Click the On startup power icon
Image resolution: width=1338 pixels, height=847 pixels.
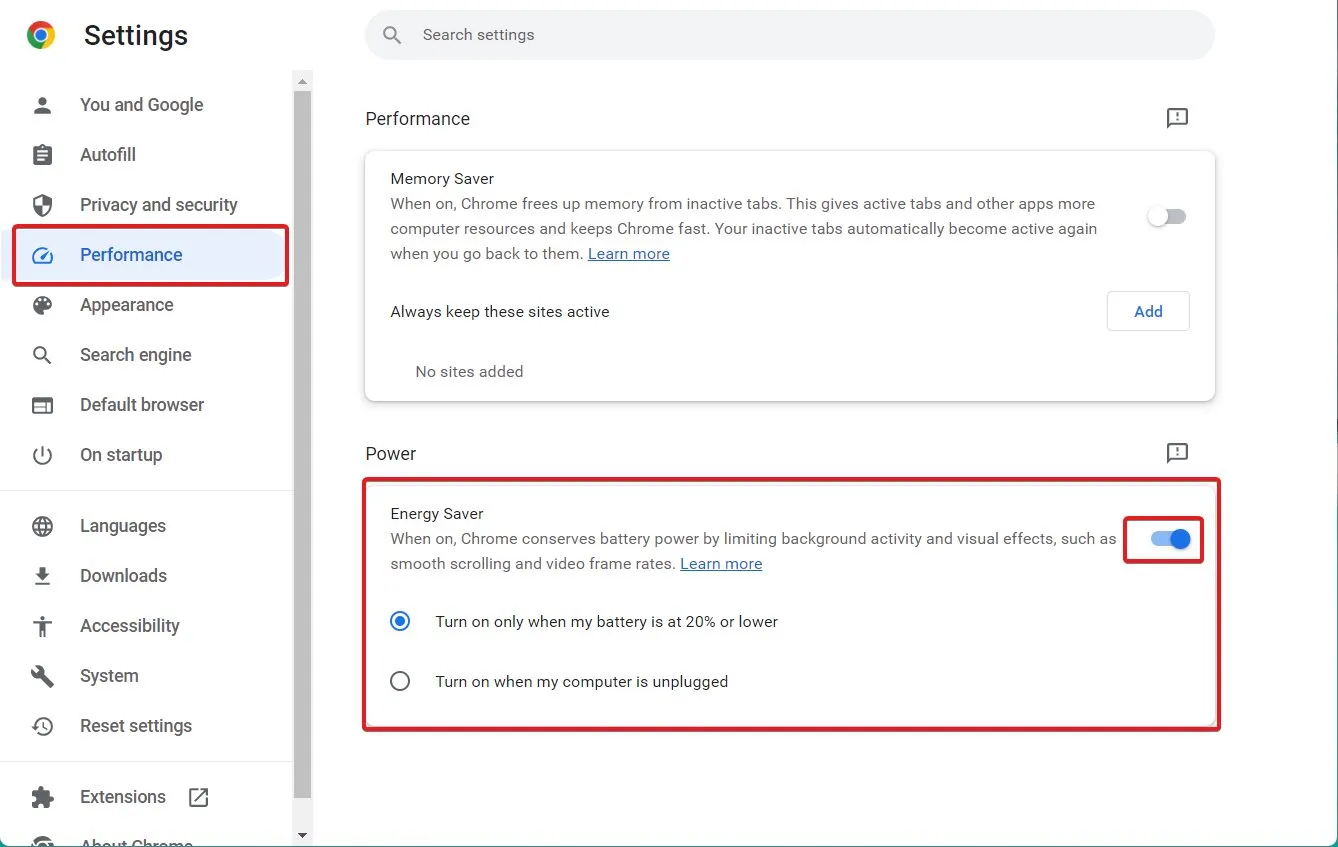click(42, 455)
